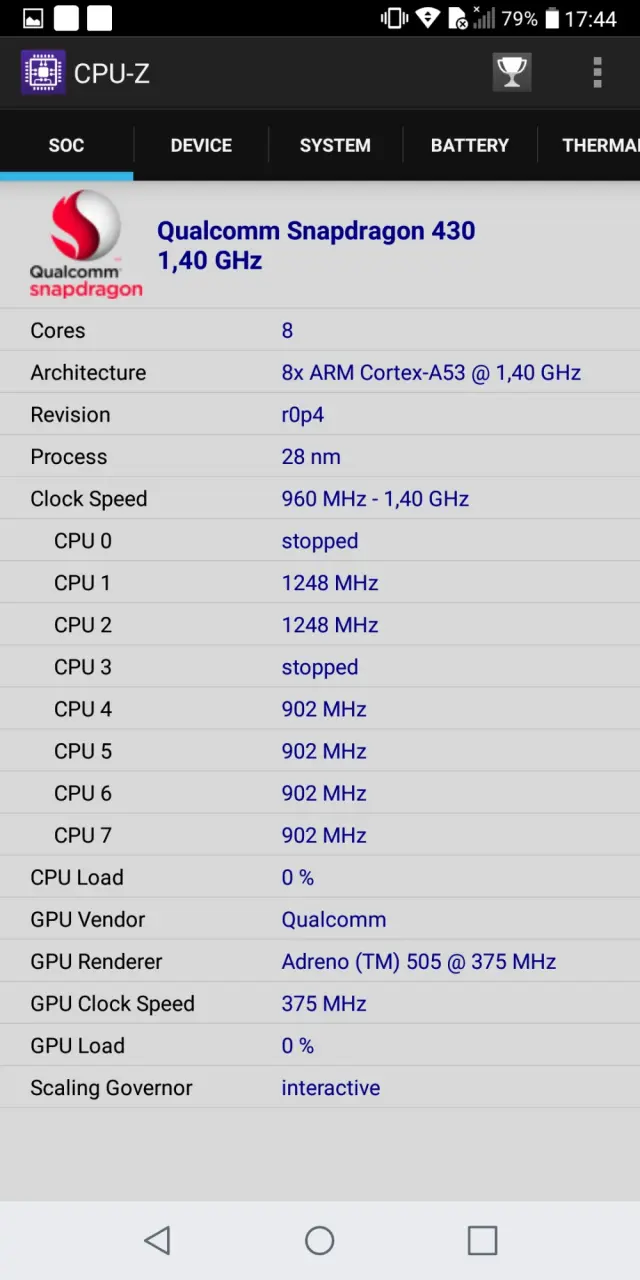Tap the recent apps square button

pyautogui.click(x=482, y=1240)
